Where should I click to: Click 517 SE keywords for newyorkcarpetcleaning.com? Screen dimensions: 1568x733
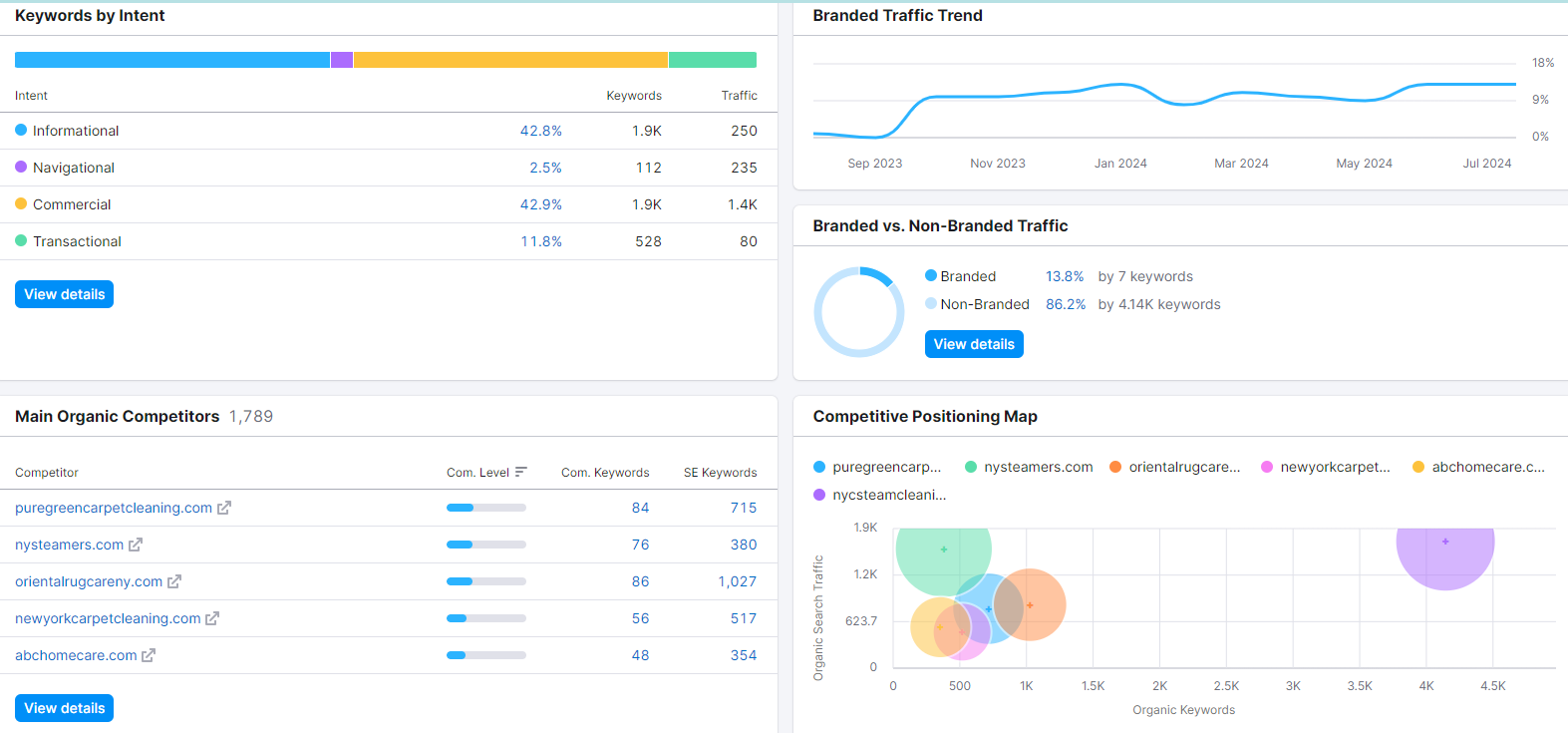click(744, 618)
